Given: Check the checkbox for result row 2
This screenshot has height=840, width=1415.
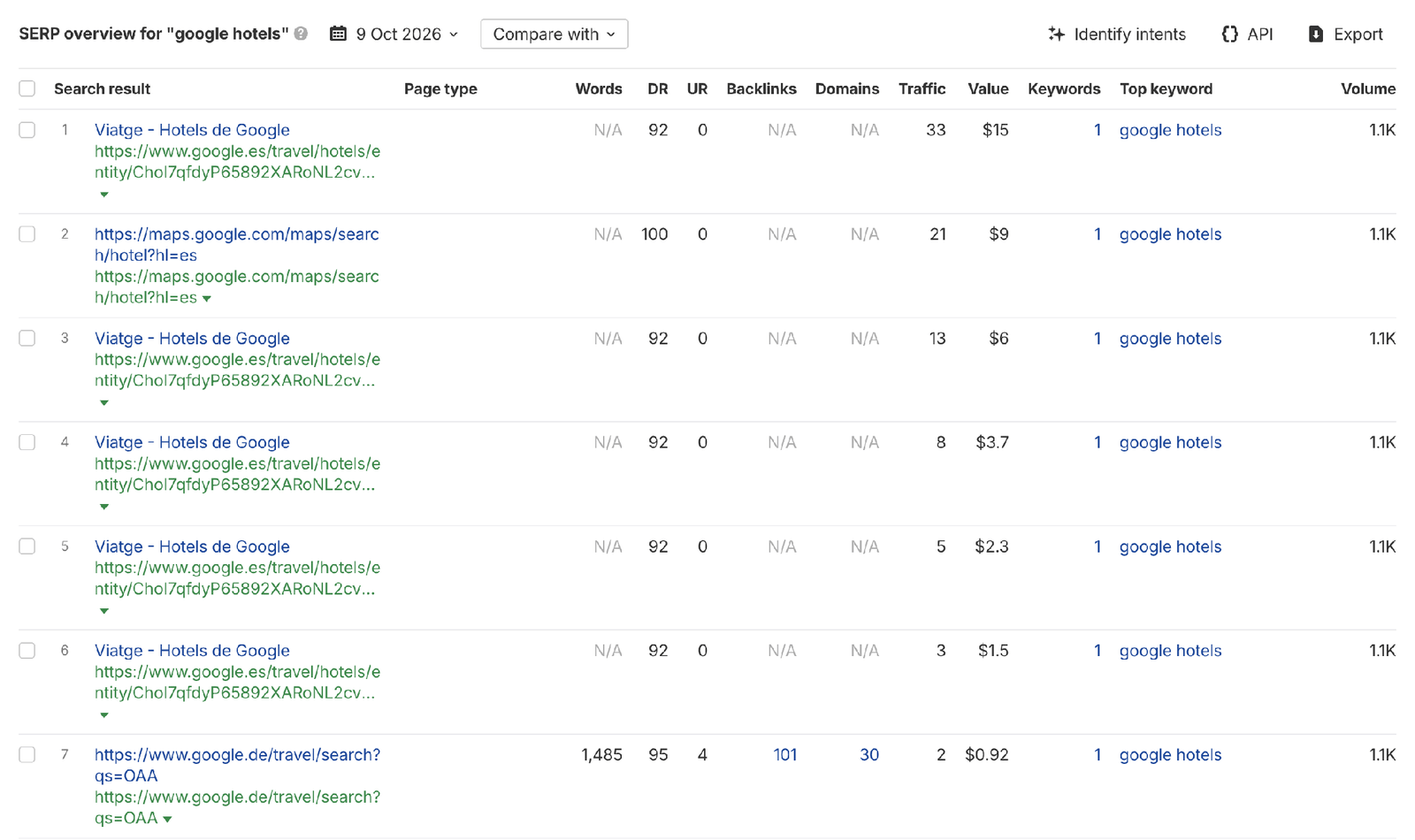Looking at the screenshot, I should click(x=27, y=234).
